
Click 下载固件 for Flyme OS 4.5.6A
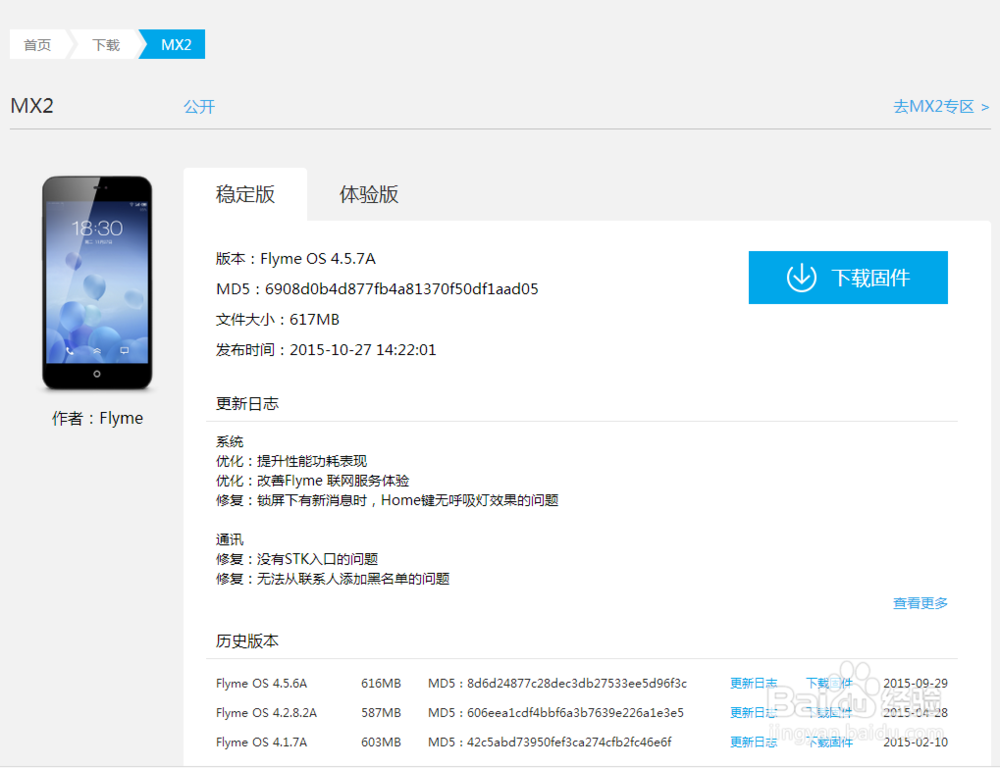[828, 683]
